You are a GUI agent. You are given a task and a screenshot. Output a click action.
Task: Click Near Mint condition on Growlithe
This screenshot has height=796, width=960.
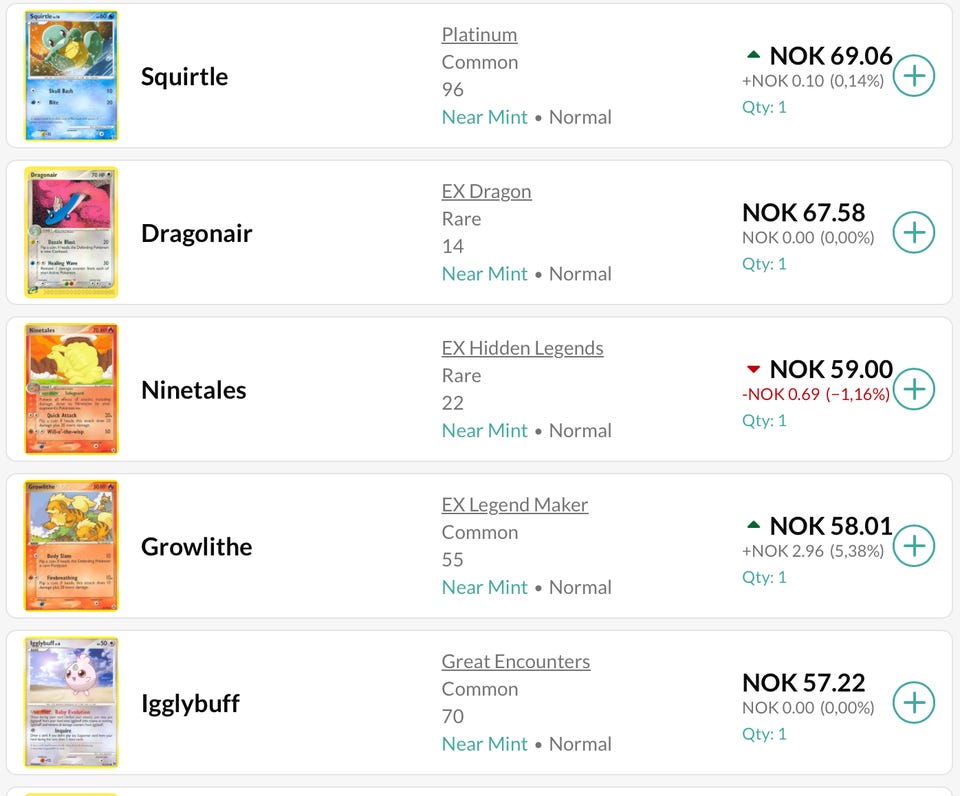[x=484, y=587]
